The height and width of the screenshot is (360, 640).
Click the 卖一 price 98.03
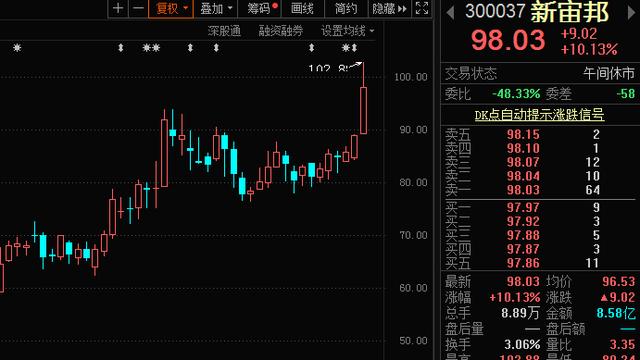pyautogui.click(x=523, y=190)
